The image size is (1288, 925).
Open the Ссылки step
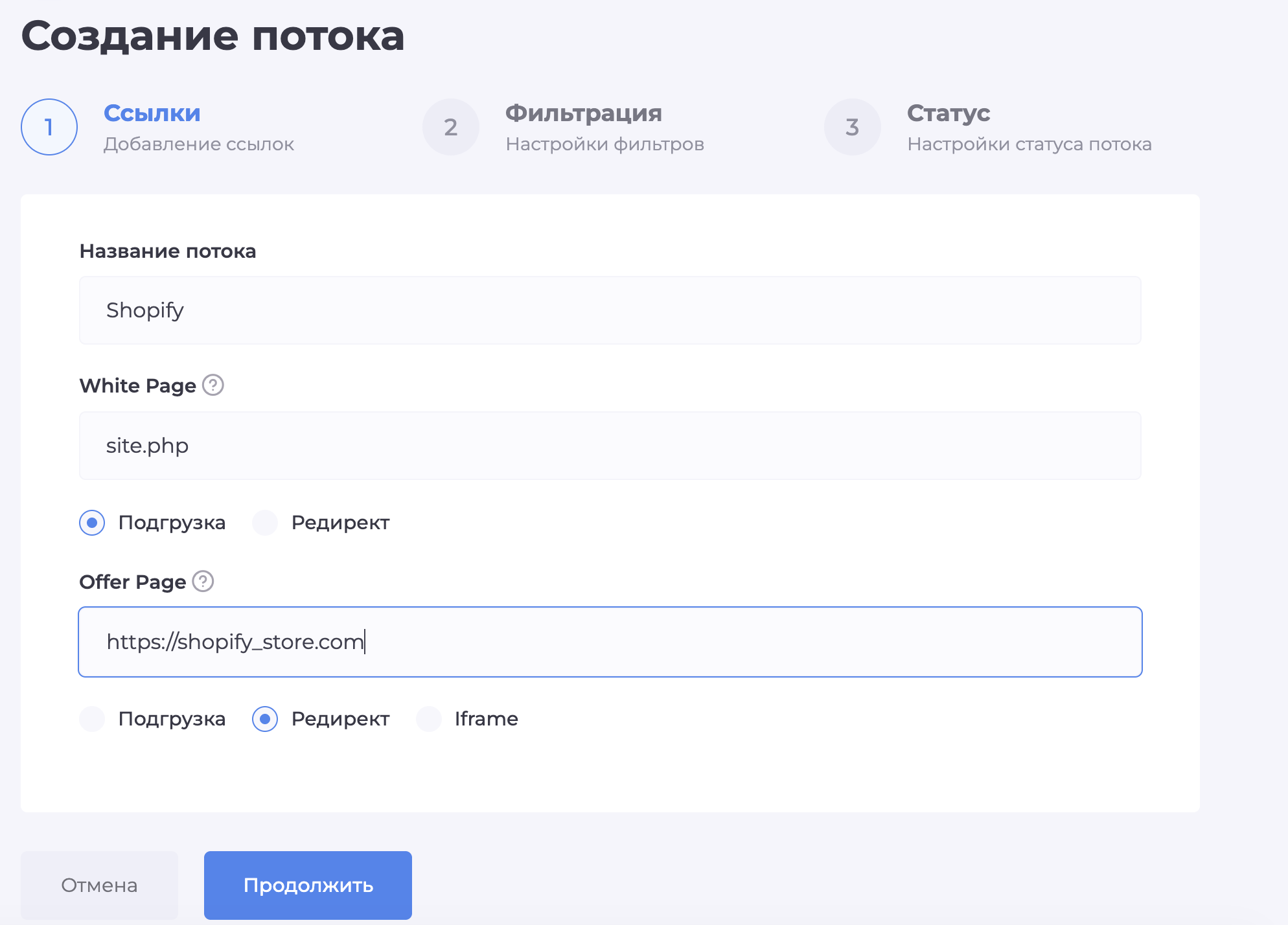click(151, 113)
